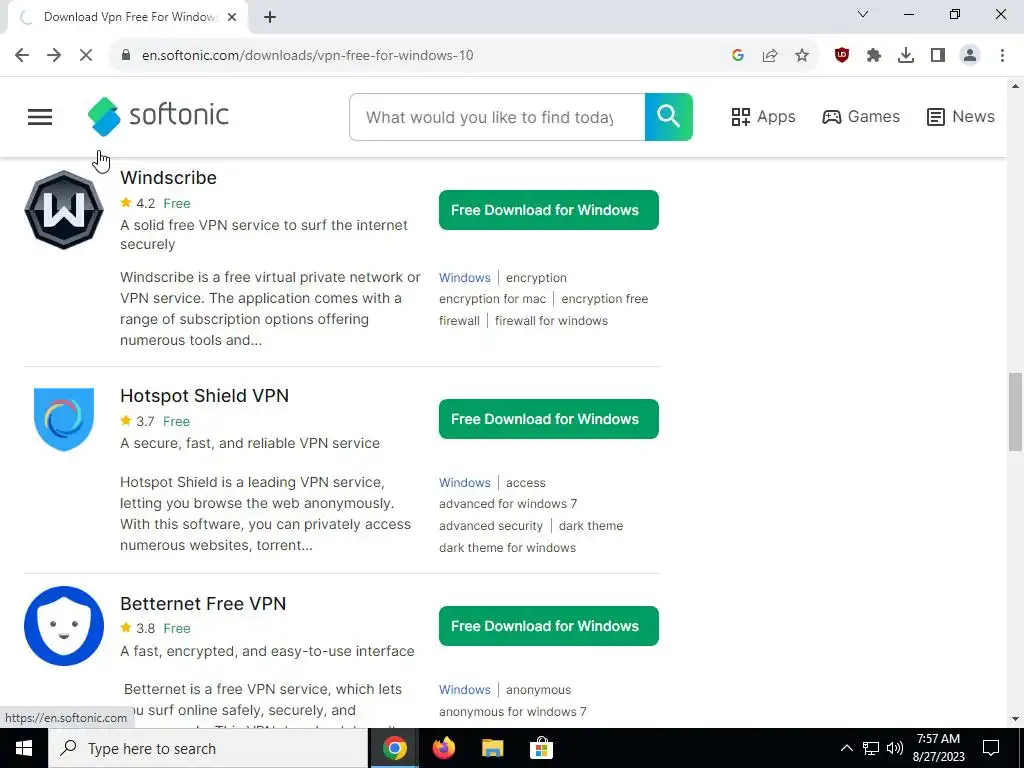Open Microsoft Store from the taskbar
The image size is (1024, 768).
pyautogui.click(x=541, y=748)
